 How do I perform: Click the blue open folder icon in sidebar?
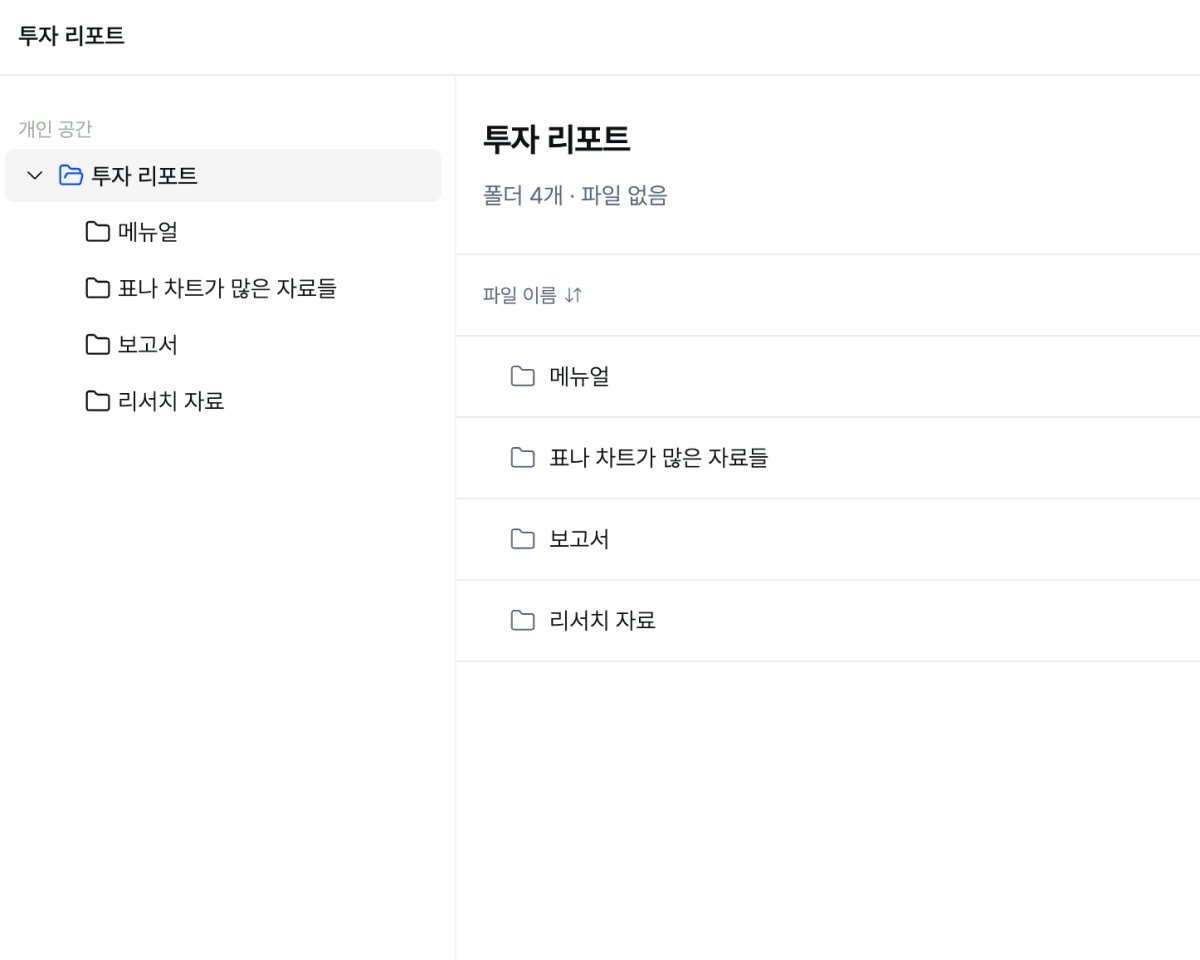click(71, 175)
